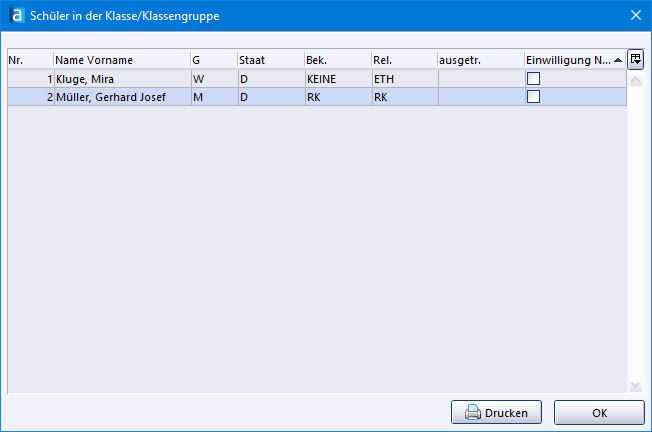Viewport: 652px width, 432px height.
Task: Confirm the dialog with OK
Action: pyautogui.click(x=598, y=412)
